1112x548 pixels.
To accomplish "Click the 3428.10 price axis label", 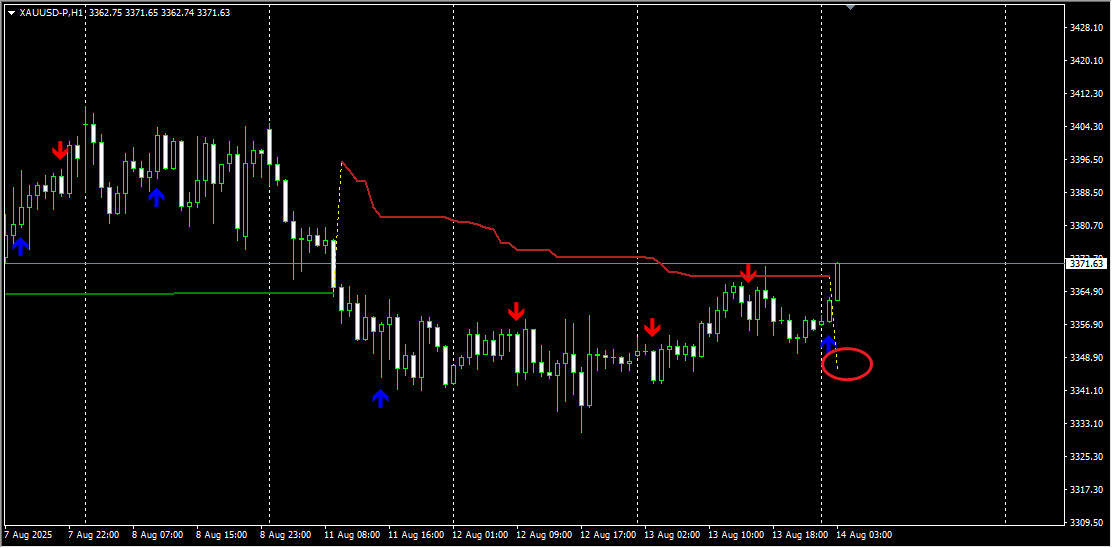I will coord(1085,28).
